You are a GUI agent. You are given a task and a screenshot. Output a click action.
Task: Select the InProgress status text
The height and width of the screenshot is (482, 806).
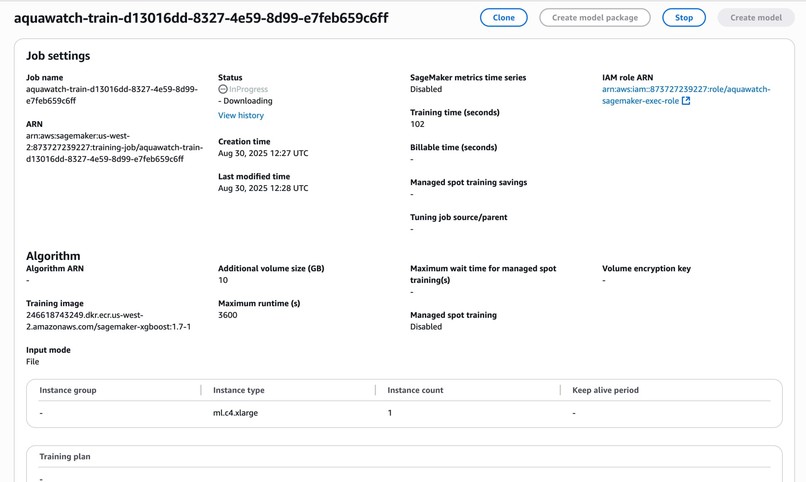coord(248,89)
